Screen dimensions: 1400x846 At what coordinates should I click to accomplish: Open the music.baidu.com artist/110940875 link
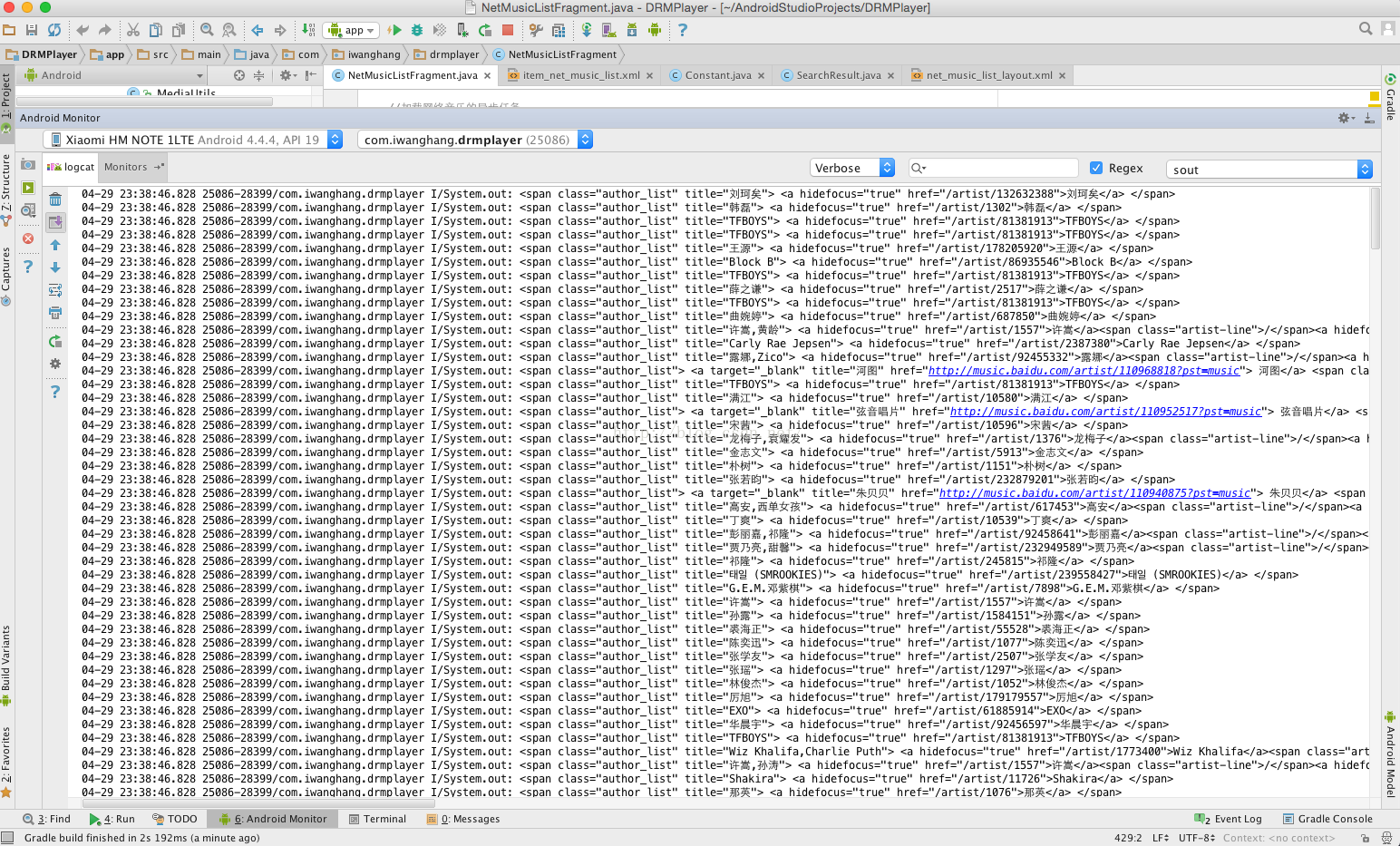(1094, 493)
